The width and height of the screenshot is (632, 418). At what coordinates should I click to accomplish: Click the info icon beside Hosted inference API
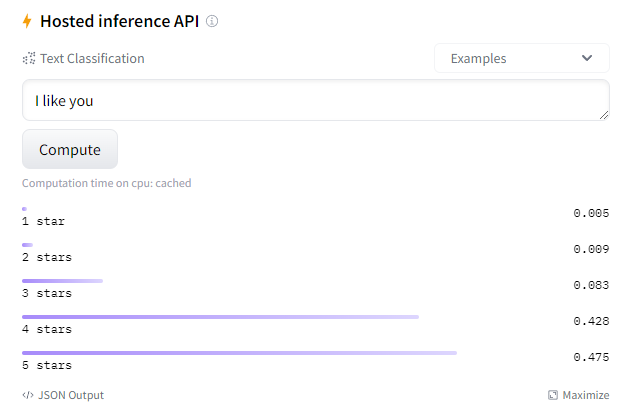click(212, 21)
